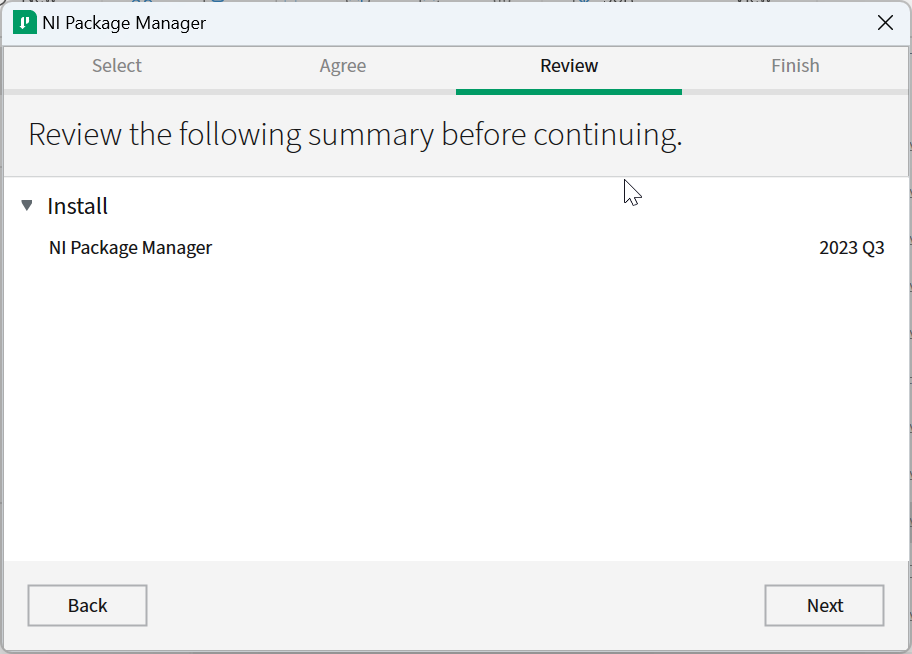Click footer space between Back and Next
The width and height of the screenshot is (912, 654).
tap(456, 605)
